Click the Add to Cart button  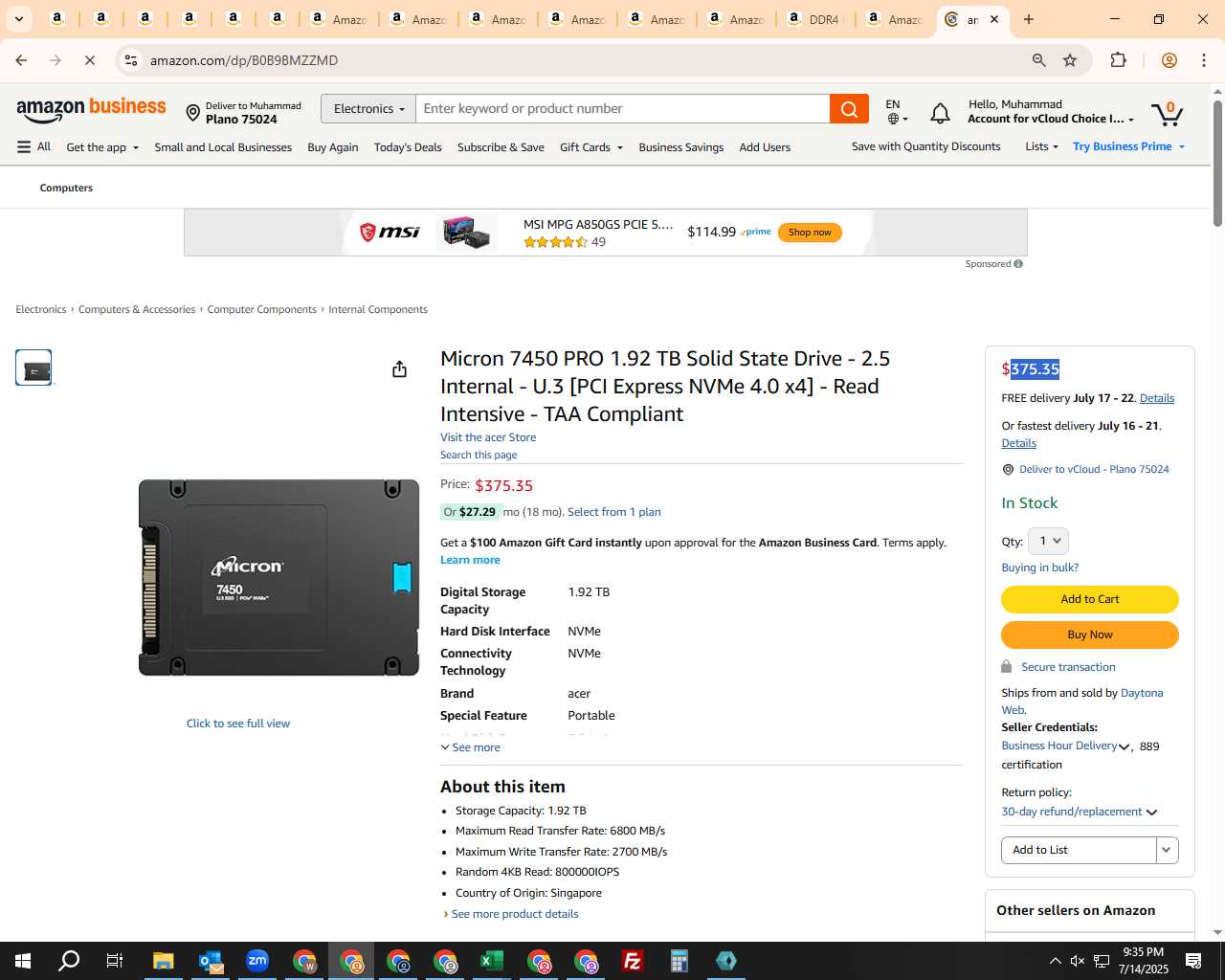tap(1090, 599)
